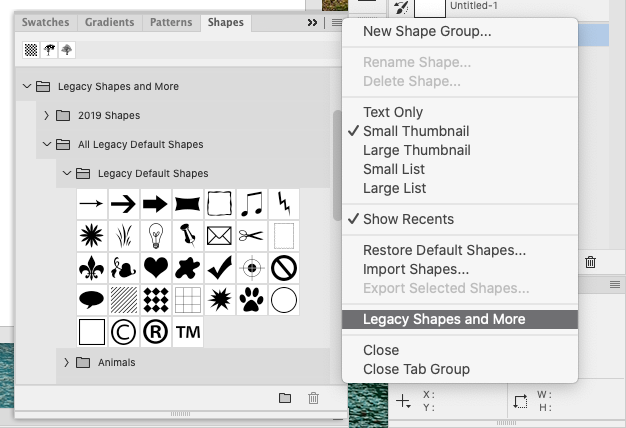This screenshot has height=428, width=626.
Task: Select the copyright symbol shape
Action: [x=124, y=331]
